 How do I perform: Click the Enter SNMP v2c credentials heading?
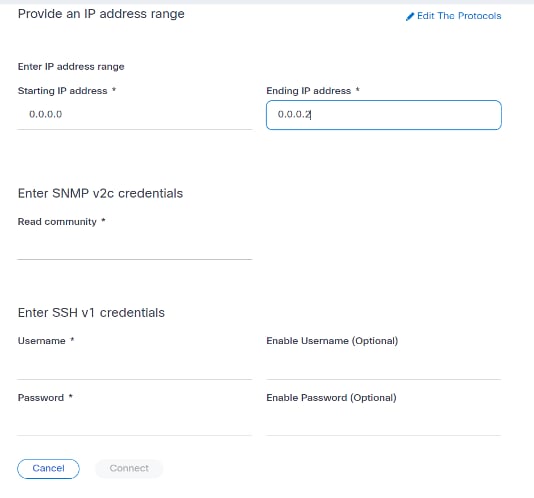point(100,193)
